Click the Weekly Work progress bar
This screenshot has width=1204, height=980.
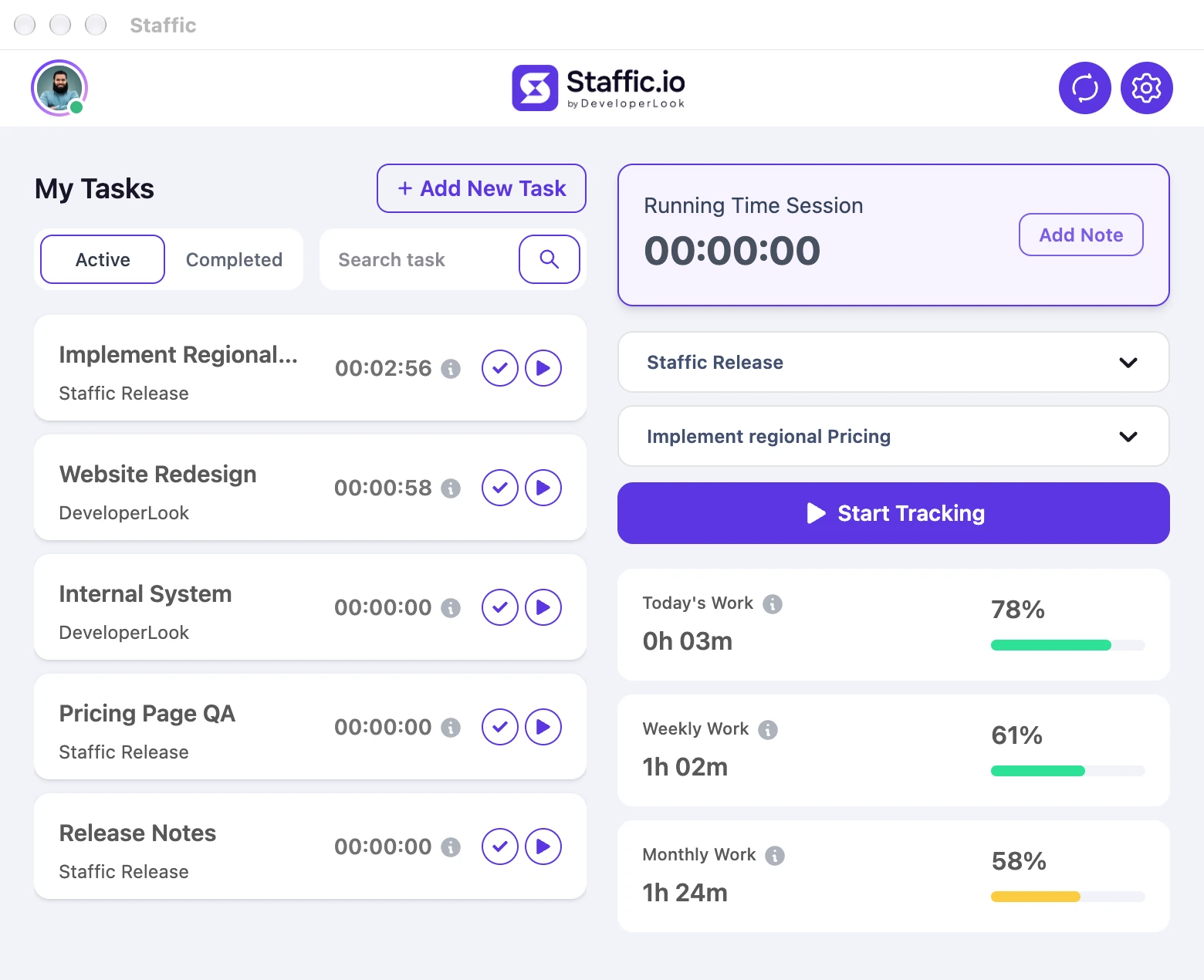(x=1068, y=771)
